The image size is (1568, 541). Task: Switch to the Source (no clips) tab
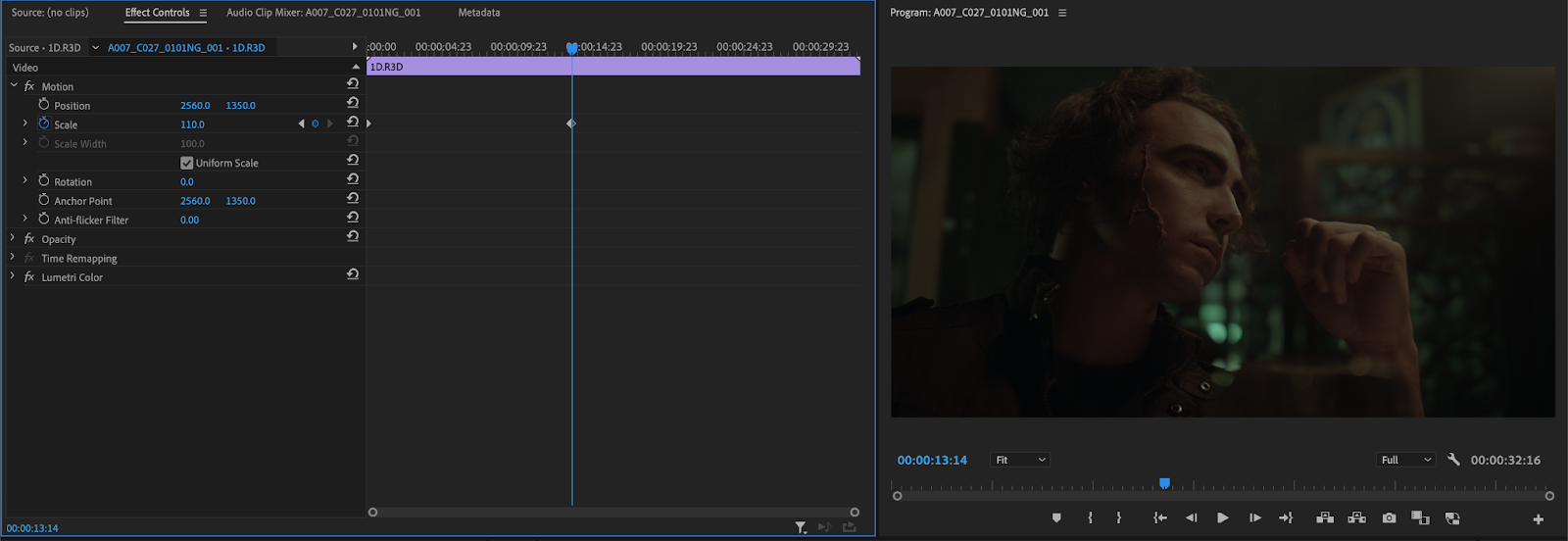[50, 13]
